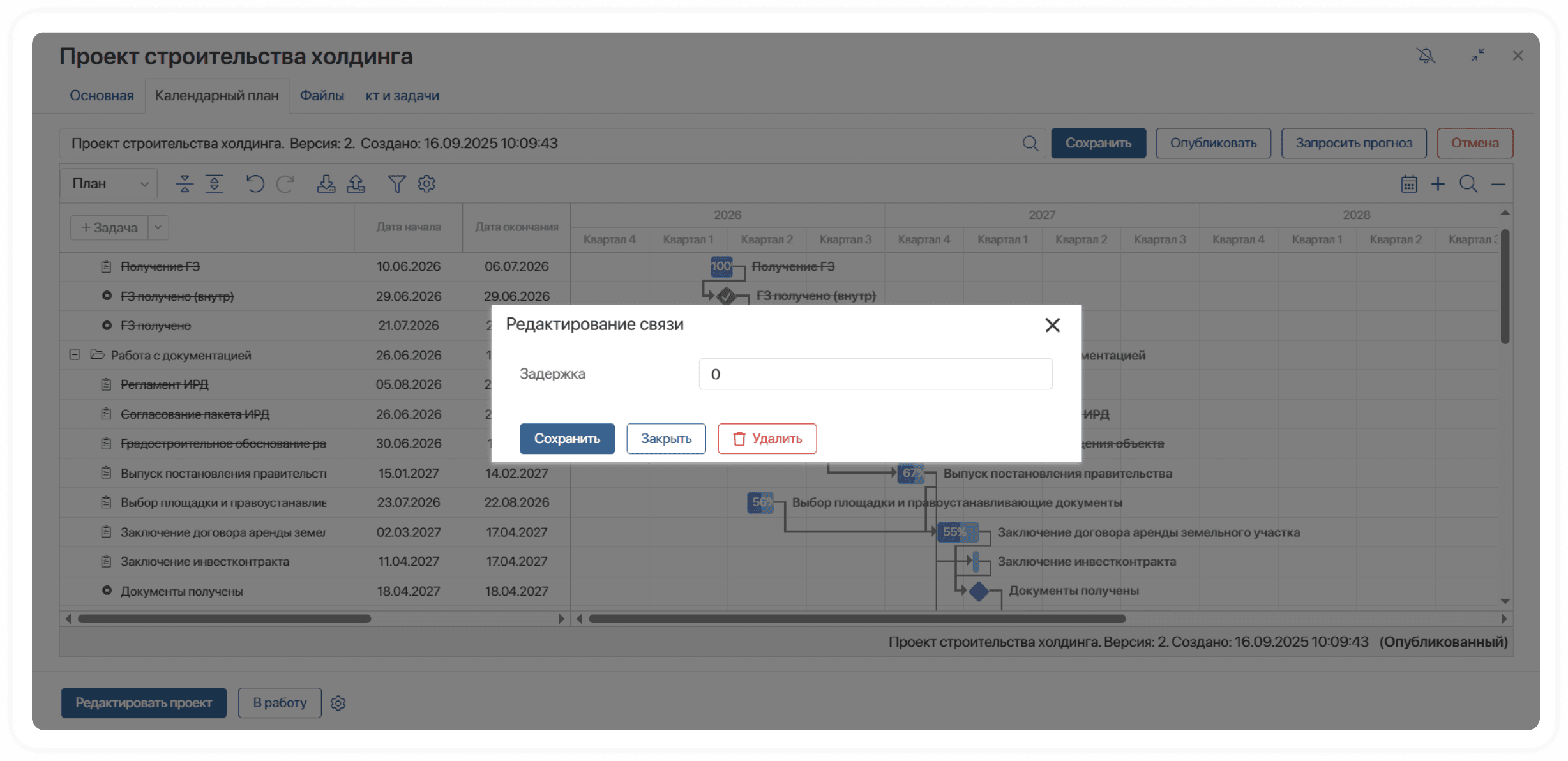Viewport: 1568px width, 761px height.
Task: Click the "Задержка" input field
Action: click(875, 374)
